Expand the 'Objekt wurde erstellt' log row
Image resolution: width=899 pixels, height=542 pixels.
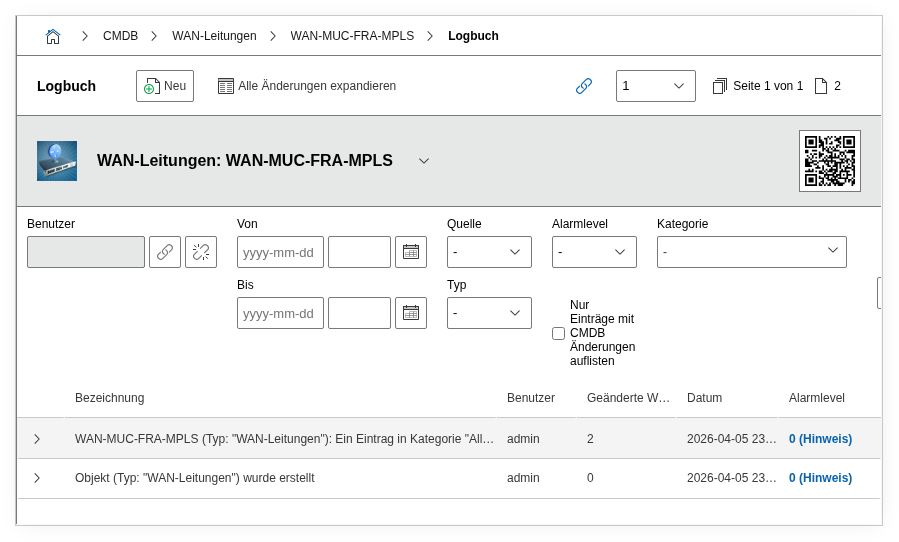point(37,478)
